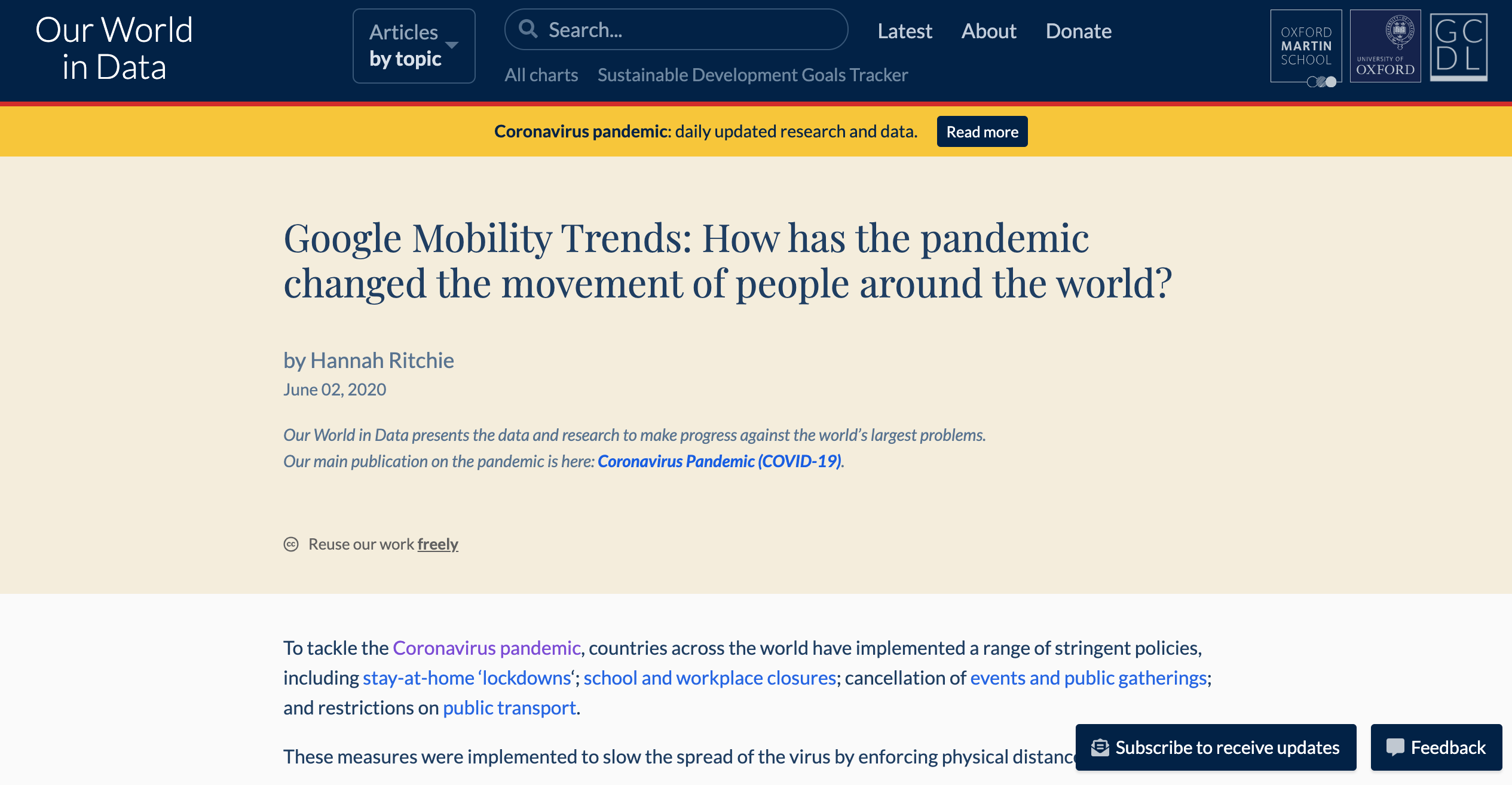Open Coronavirus Pandemic (COVID-19) publication link
This screenshot has width=1512, height=785.
click(720, 461)
